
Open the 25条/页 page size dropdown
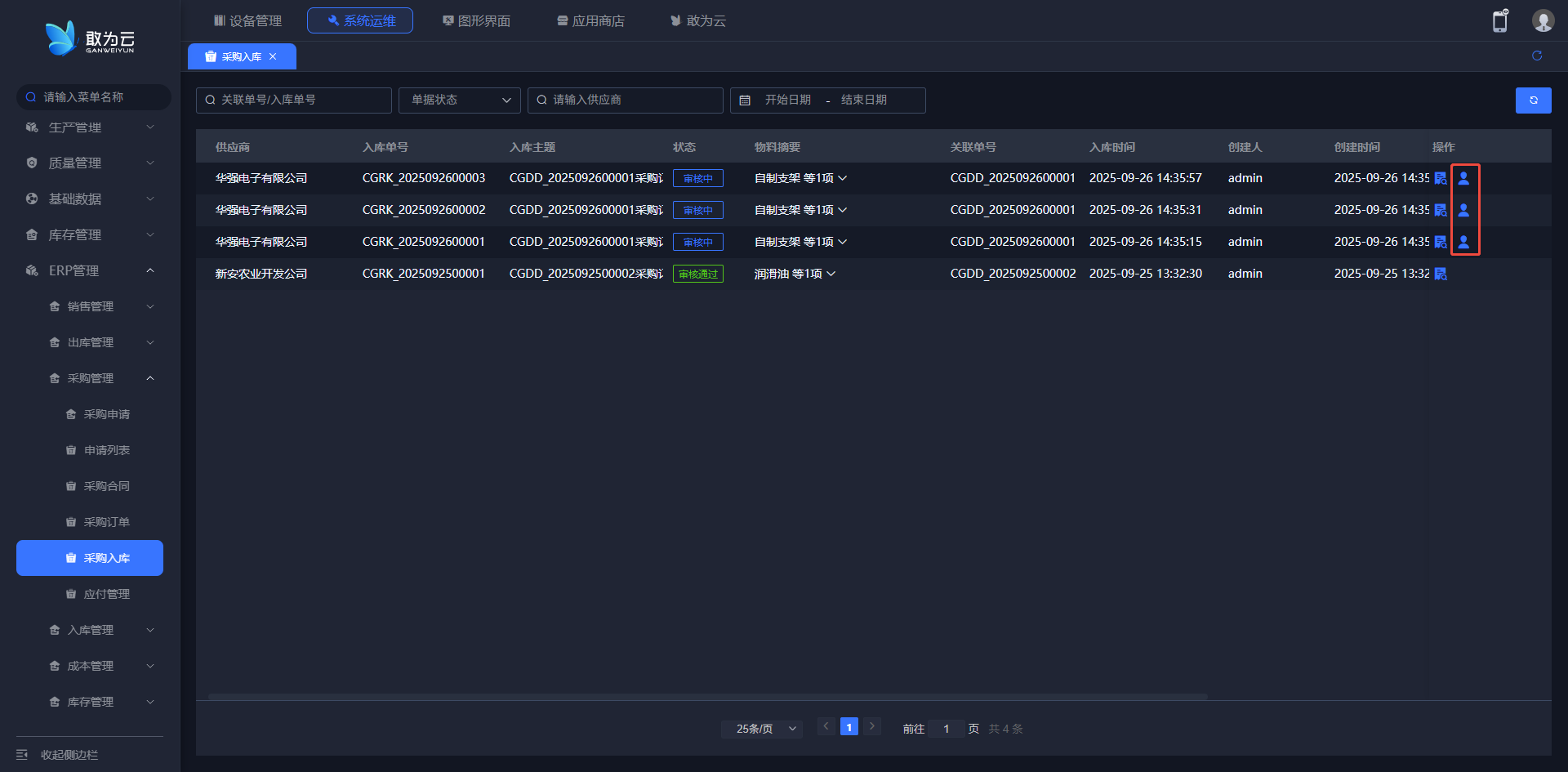pyautogui.click(x=762, y=729)
